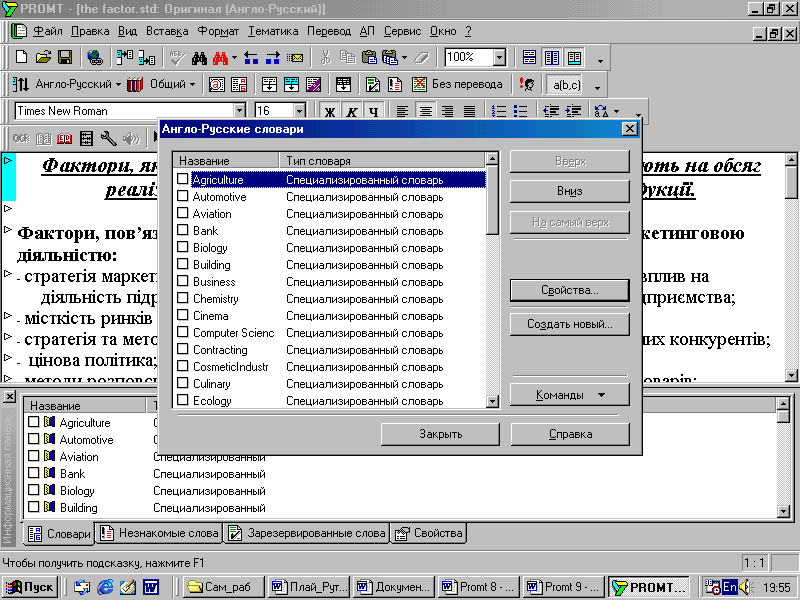
Task: Open the Перевод menu
Action: tap(329, 31)
